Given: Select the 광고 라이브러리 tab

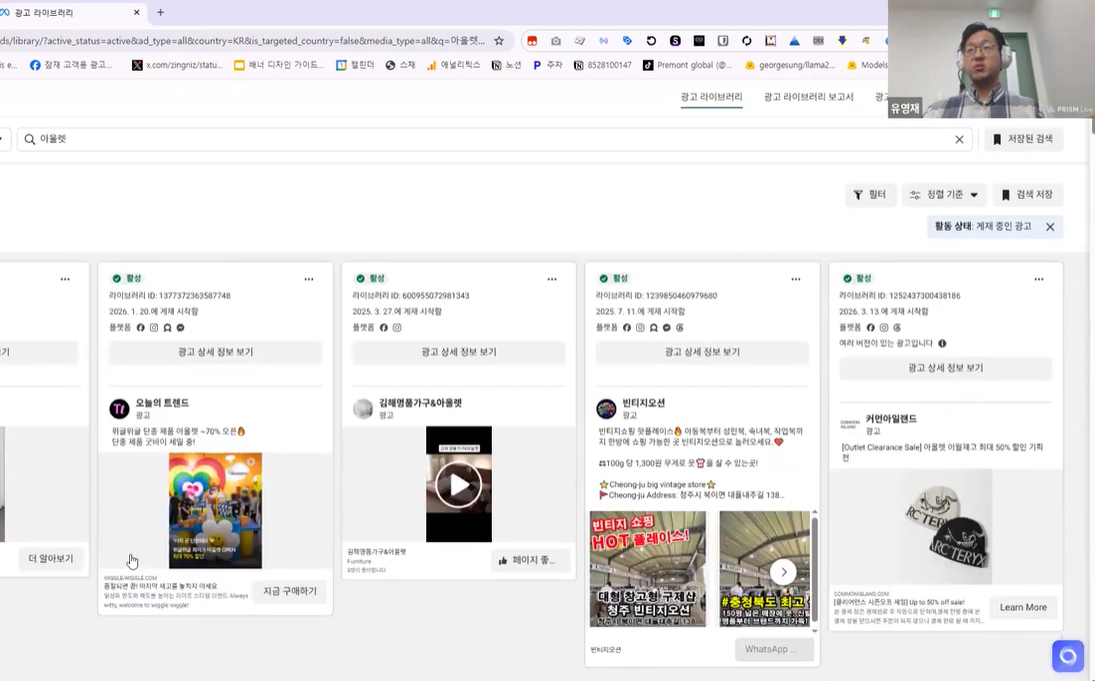Looking at the screenshot, I should pos(712,97).
